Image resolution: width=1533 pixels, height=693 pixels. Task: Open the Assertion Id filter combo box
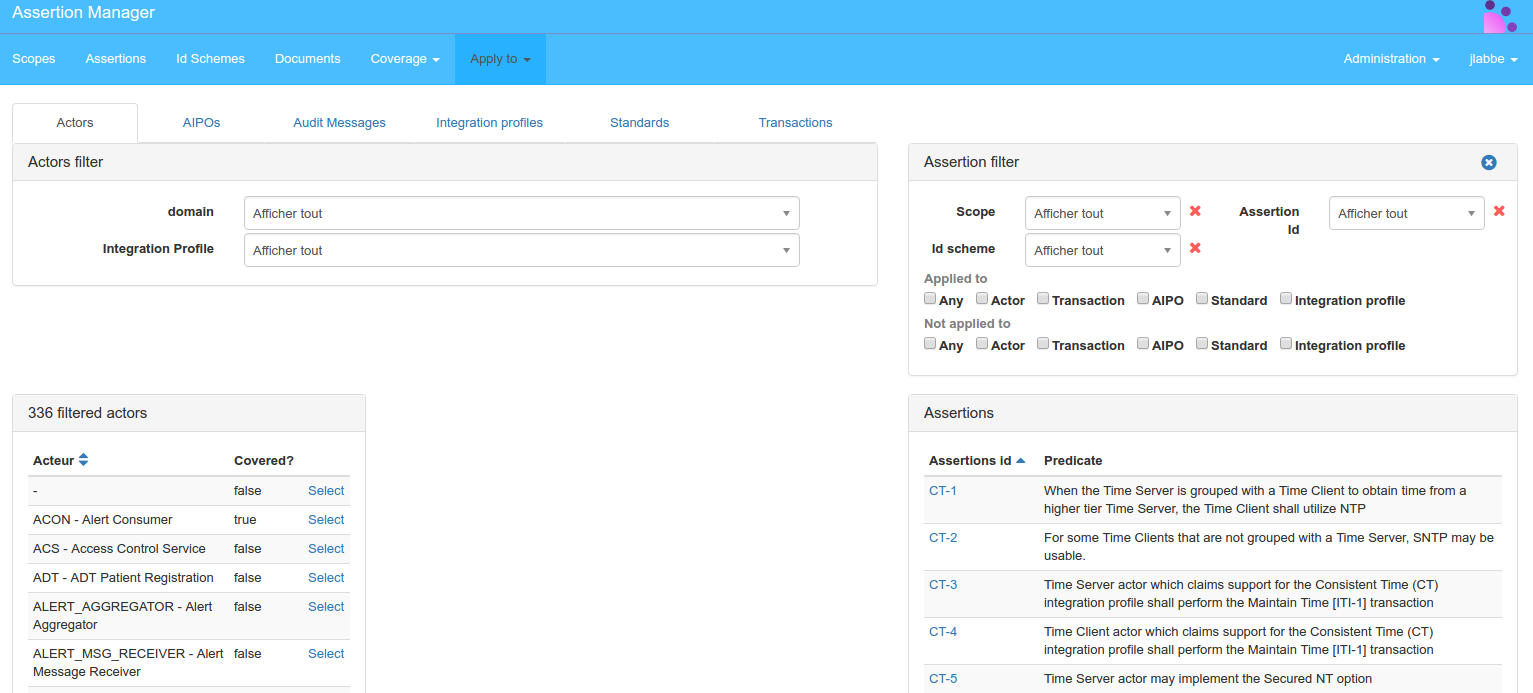coord(1405,213)
